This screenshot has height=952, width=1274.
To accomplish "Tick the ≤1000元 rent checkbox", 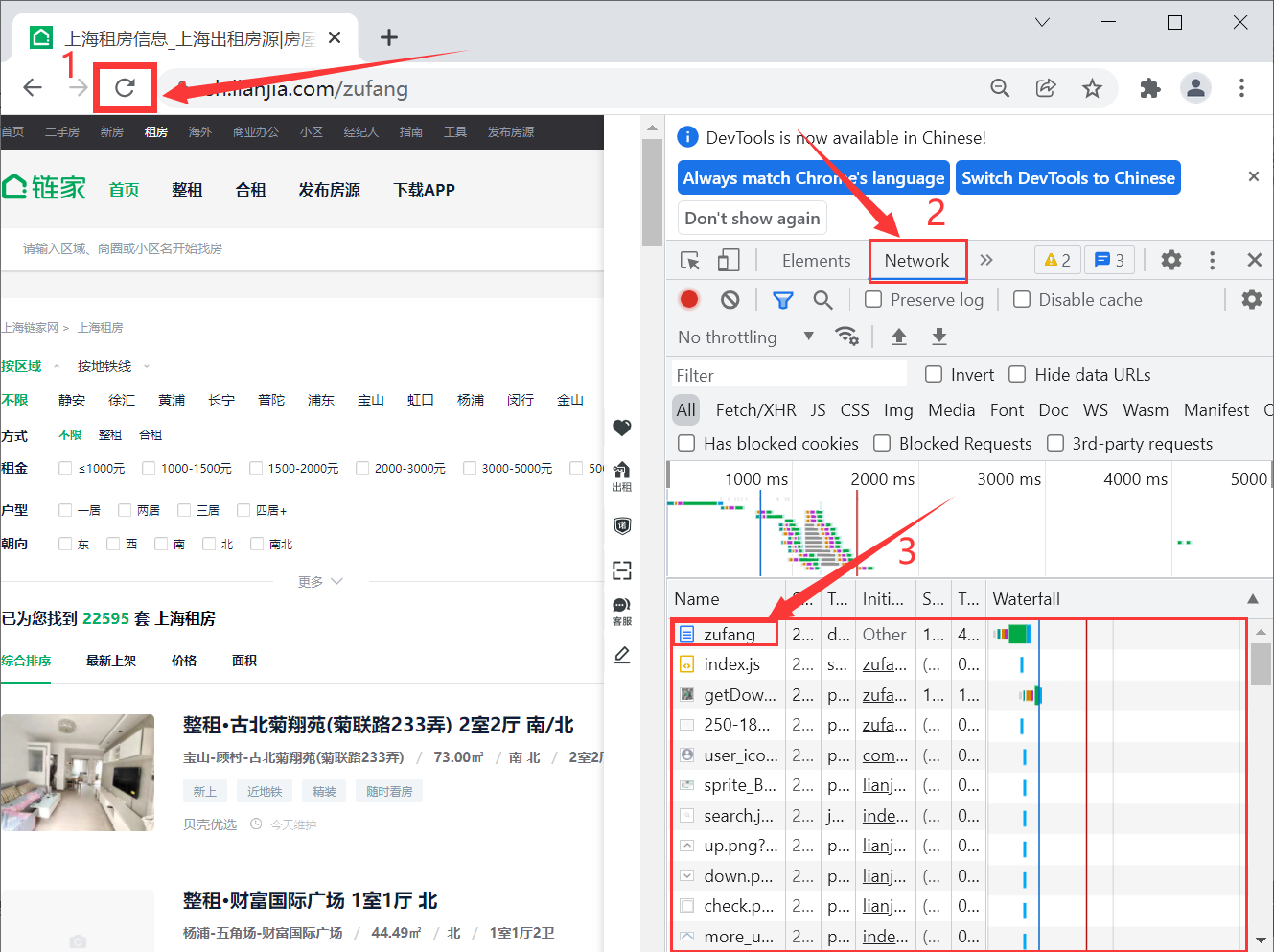I will tap(65, 468).
